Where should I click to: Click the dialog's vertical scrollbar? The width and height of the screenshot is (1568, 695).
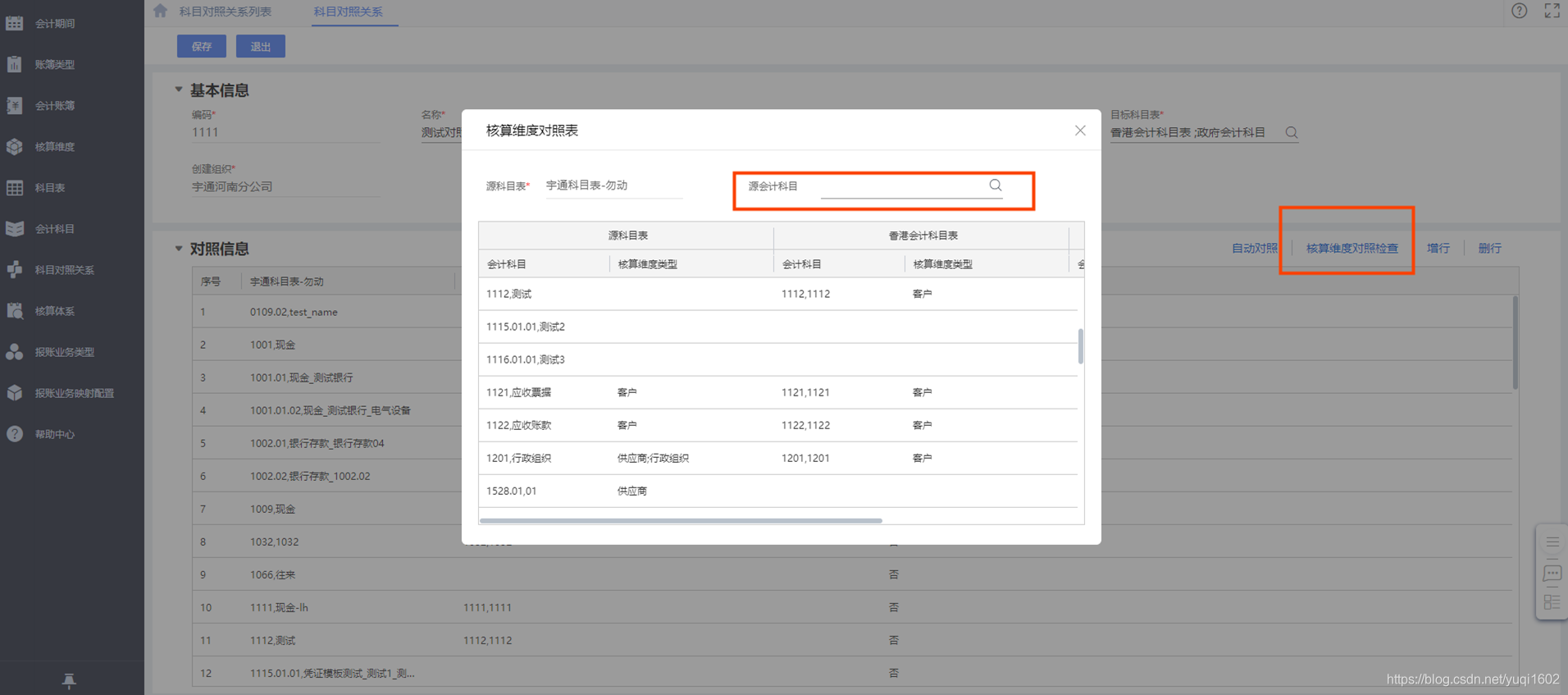coord(1081,345)
